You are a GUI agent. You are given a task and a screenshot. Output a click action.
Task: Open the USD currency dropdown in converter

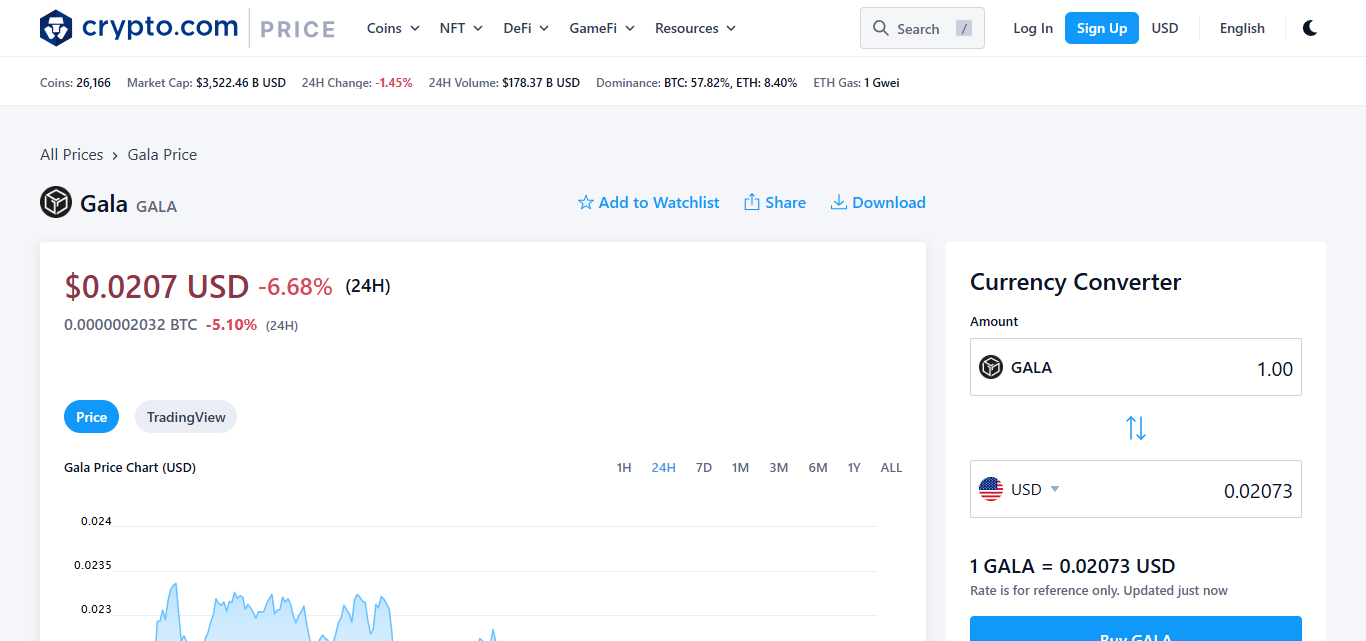click(x=1035, y=489)
